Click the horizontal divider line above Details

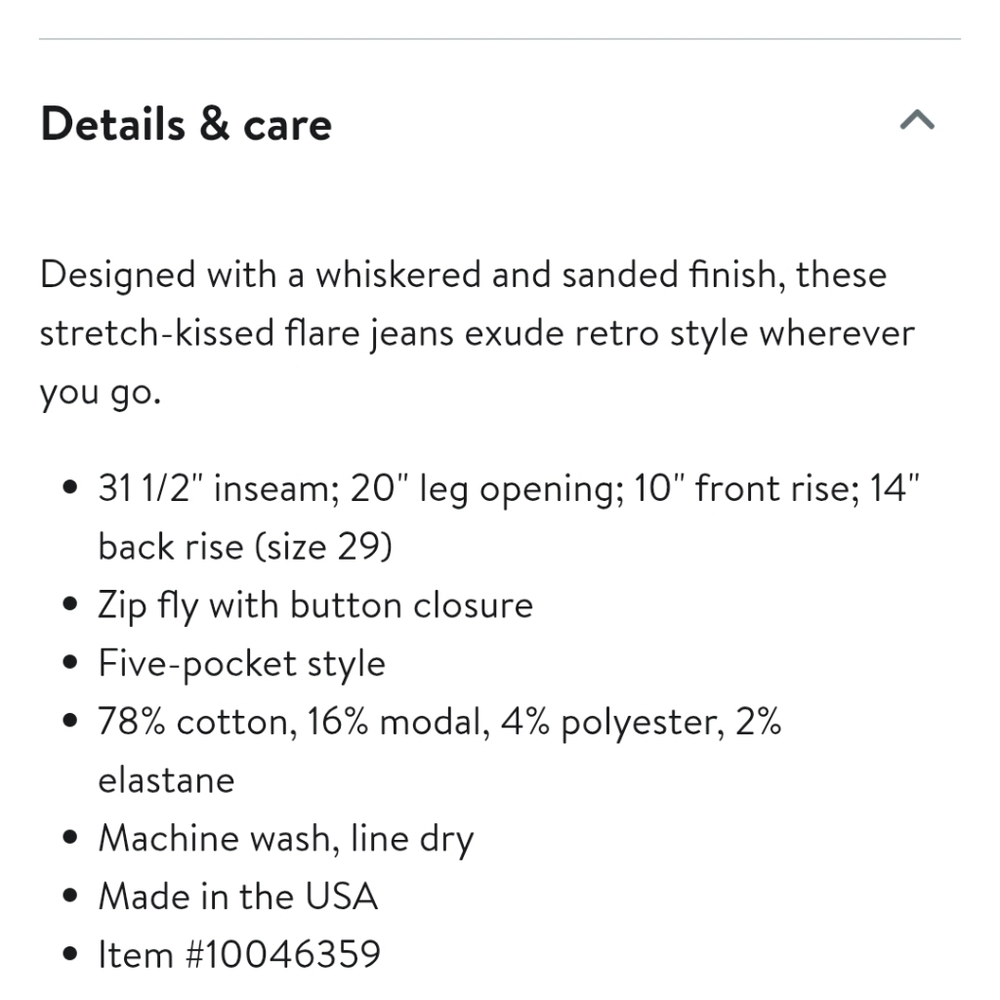(x=500, y=39)
